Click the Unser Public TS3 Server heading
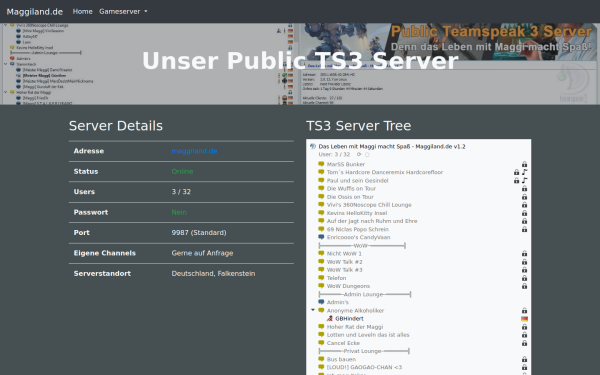The width and height of the screenshot is (600, 375). [x=300, y=60]
